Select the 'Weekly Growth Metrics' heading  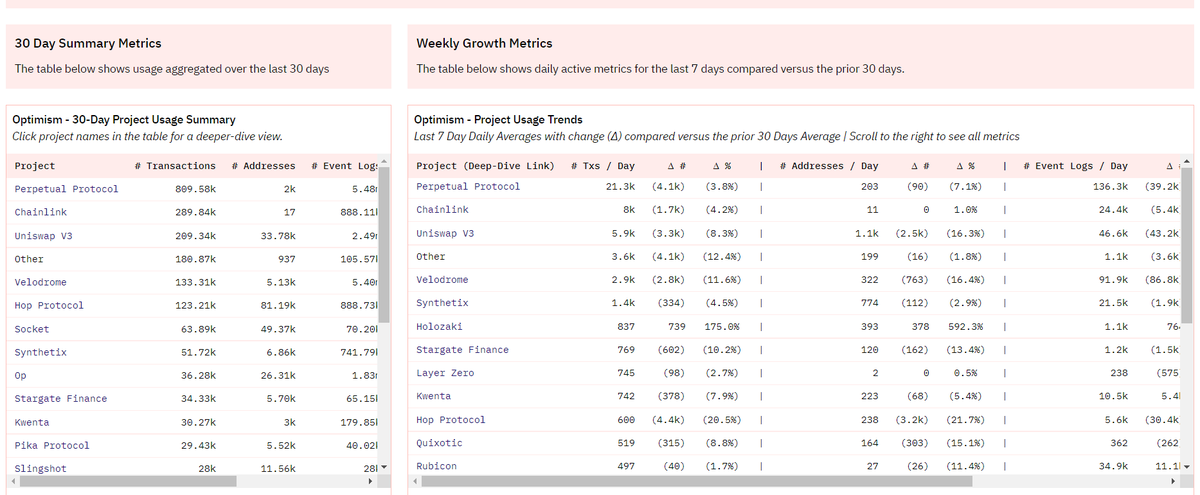484,43
